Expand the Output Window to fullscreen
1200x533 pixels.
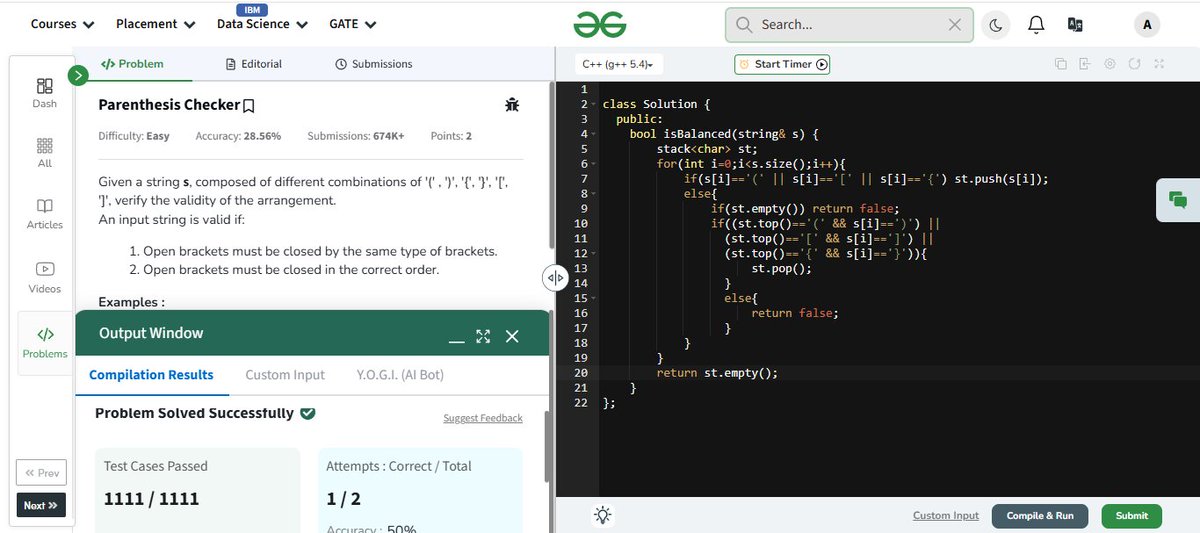point(483,336)
